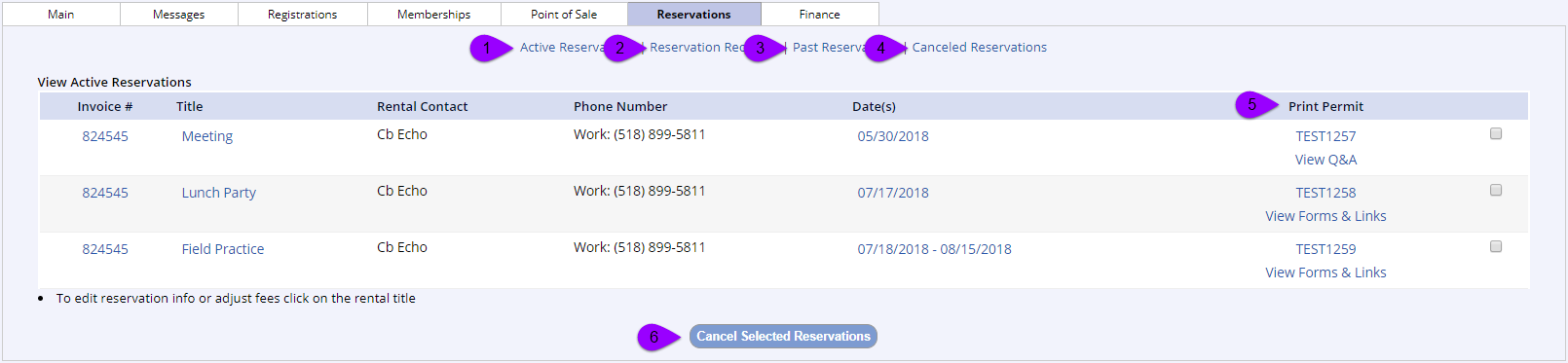Screen dimensions: 1568x363
Task: Open Canceled Reservations link
Action: pos(980,47)
